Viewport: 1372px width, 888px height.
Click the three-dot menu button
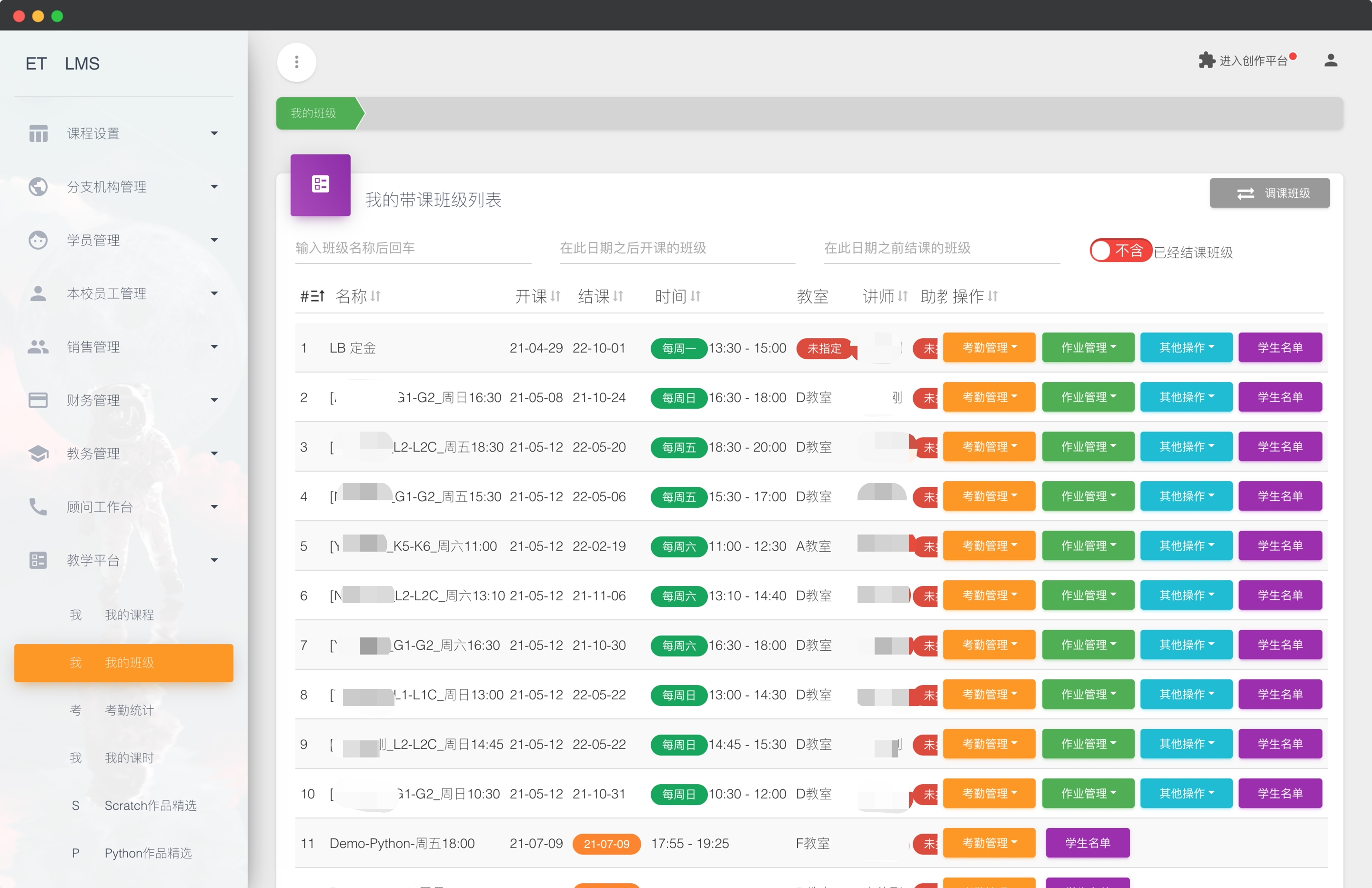296,62
